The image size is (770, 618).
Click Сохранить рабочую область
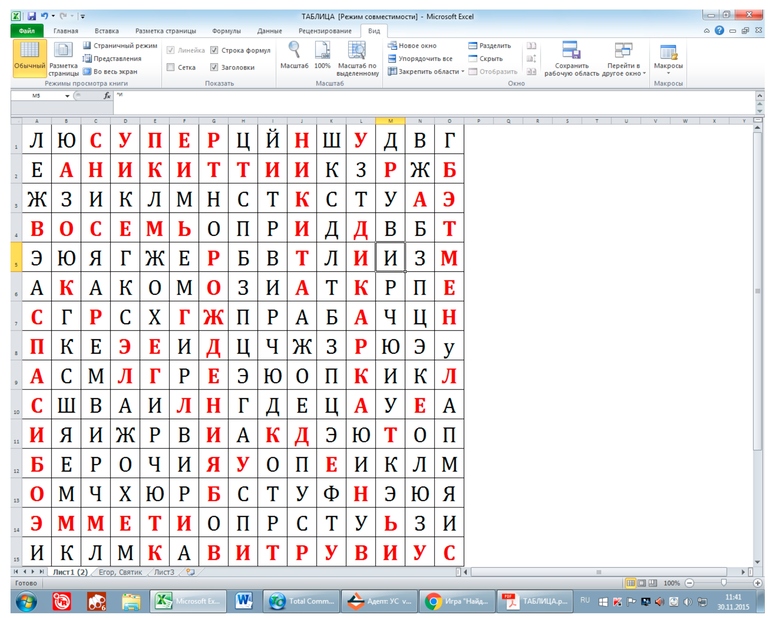tap(572, 58)
